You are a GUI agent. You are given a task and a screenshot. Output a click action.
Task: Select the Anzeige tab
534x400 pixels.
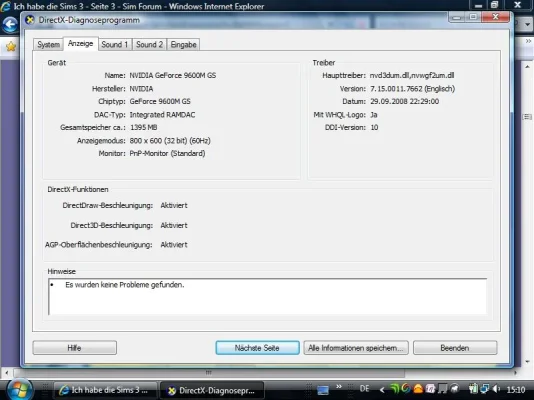click(x=80, y=44)
